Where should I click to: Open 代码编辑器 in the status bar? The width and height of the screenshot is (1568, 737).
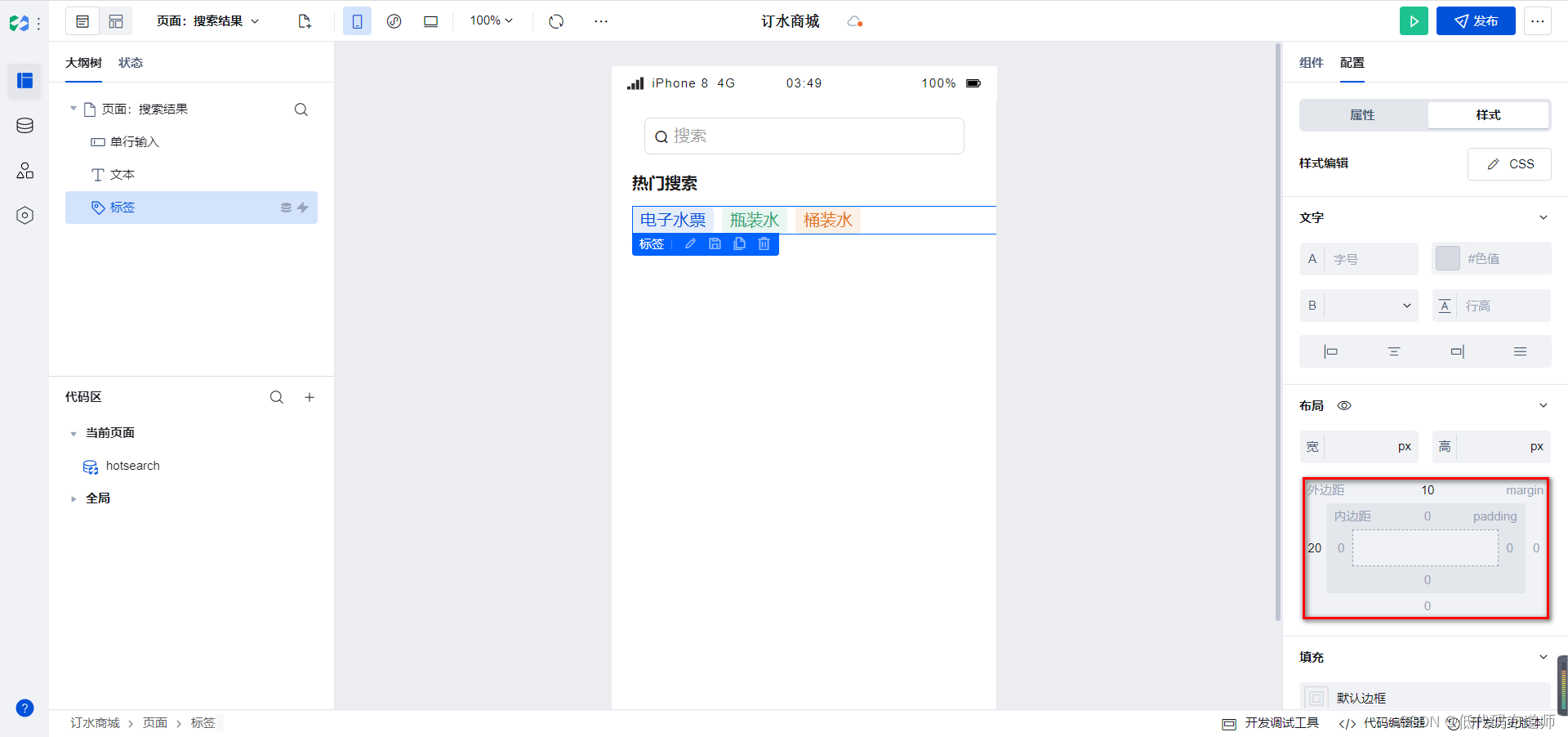[1383, 723]
